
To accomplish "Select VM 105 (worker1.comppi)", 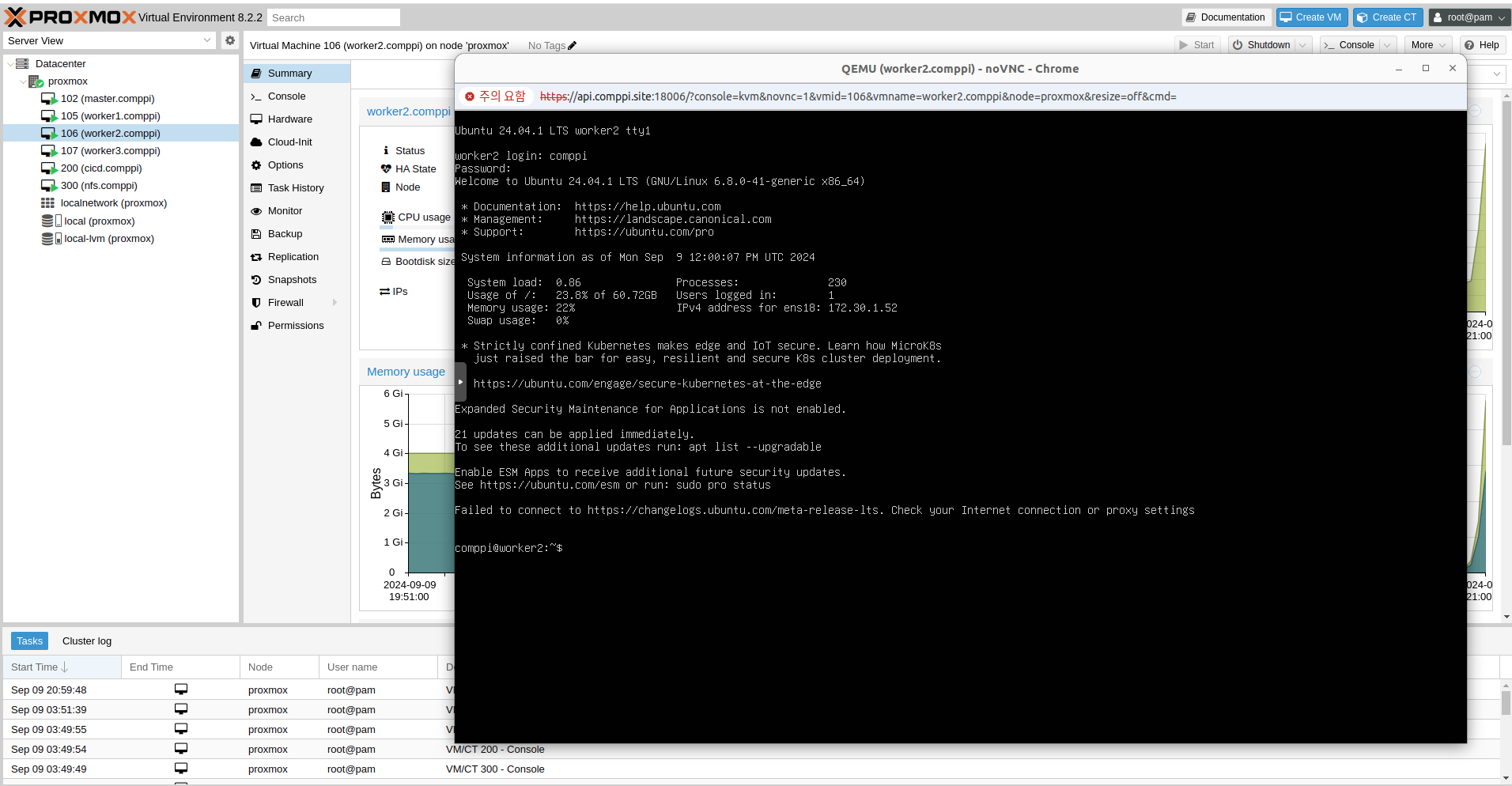I will 110,116.
